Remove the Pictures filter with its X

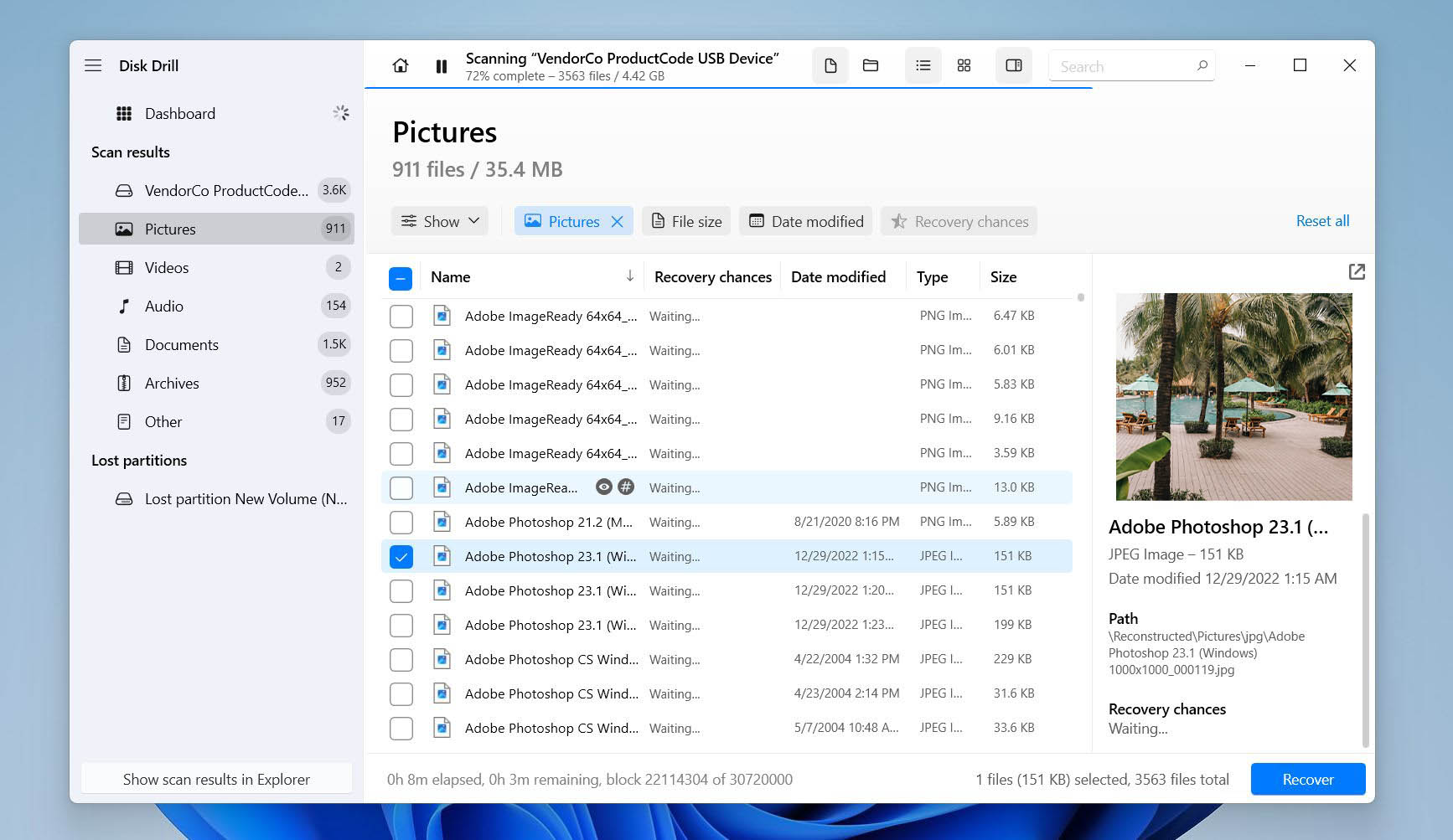618,221
